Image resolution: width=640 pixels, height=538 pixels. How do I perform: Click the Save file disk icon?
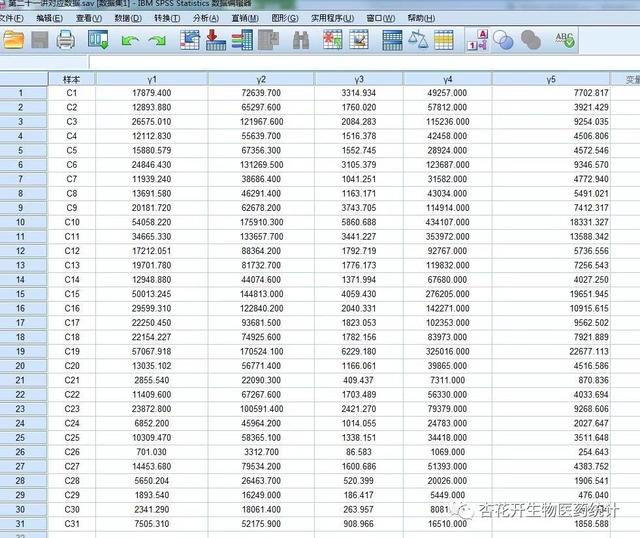click(x=40, y=40)
